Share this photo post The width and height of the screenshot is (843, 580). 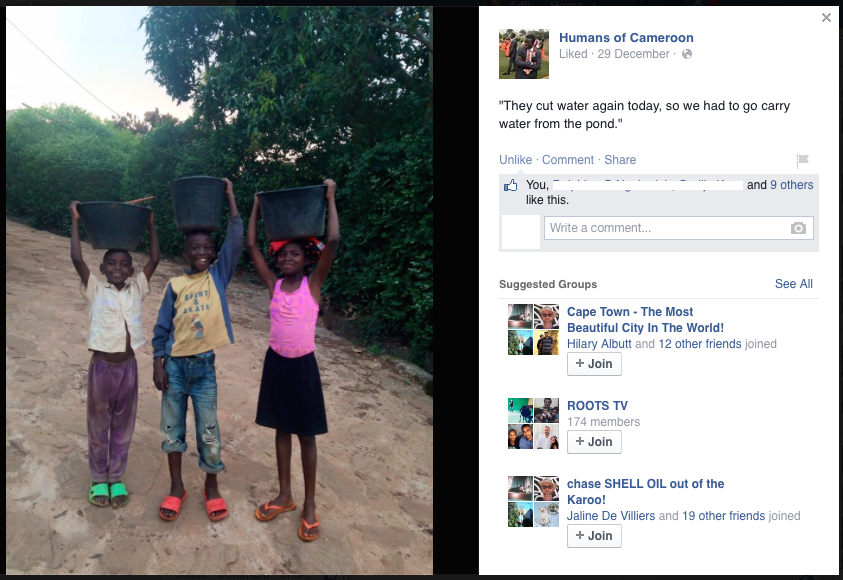pos(620,160)
